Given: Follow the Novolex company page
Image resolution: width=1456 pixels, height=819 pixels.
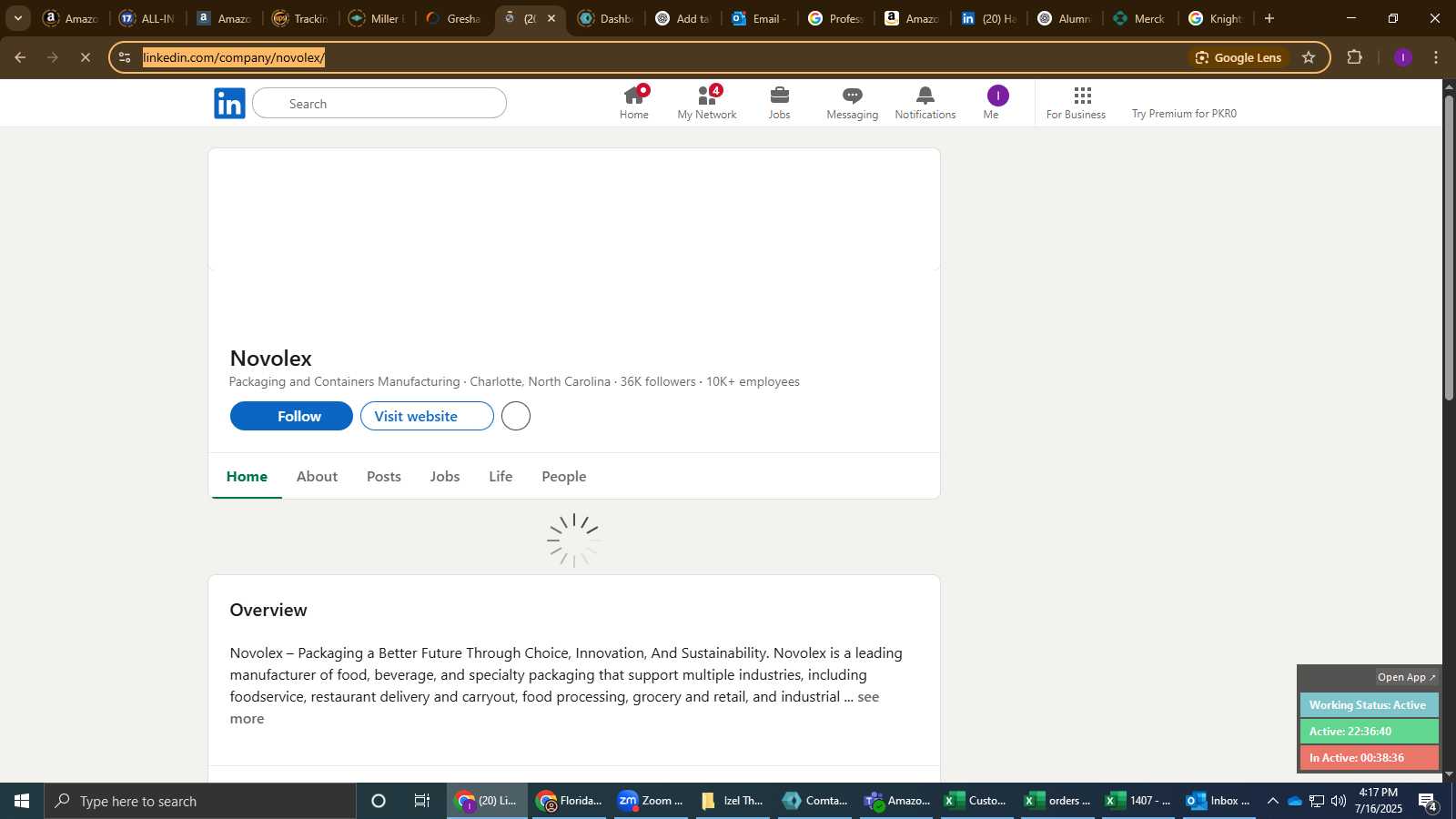Looking at the screenshot, I should (291, 416).
